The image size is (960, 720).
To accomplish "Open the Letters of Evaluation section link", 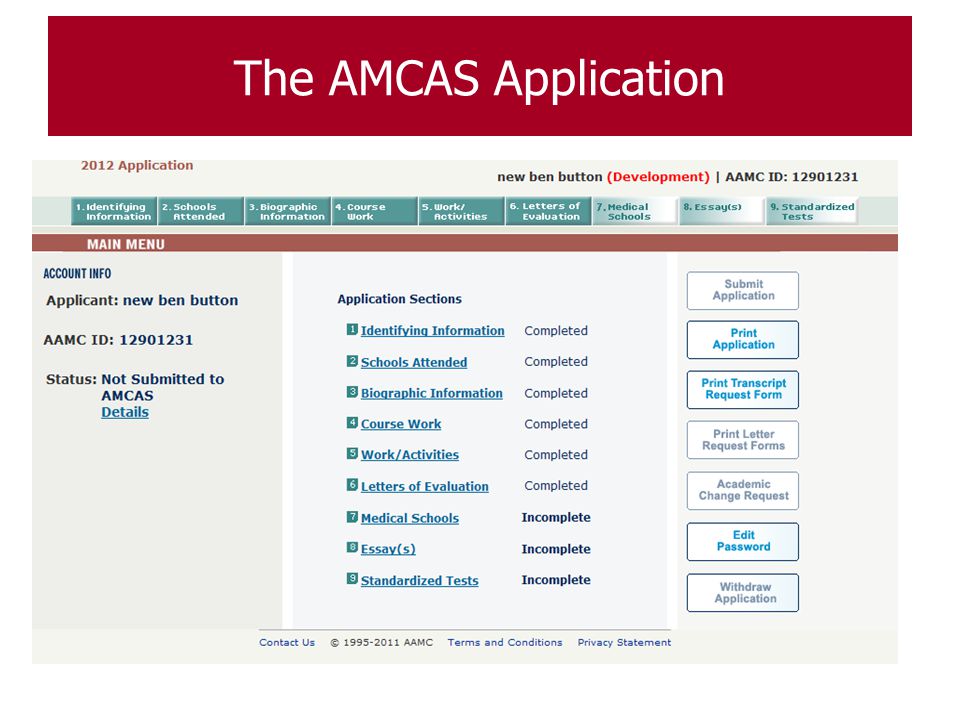I will pyautogui.click(x=424, y=486).
